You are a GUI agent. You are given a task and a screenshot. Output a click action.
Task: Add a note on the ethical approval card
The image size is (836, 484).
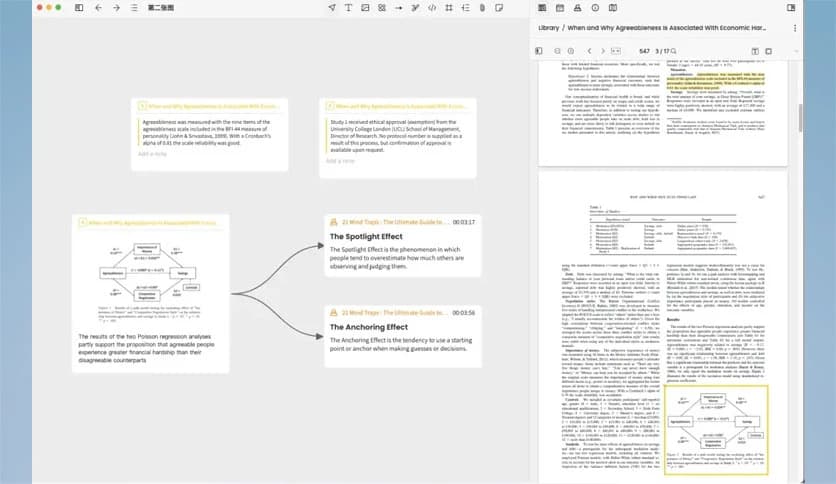(340, 161)
